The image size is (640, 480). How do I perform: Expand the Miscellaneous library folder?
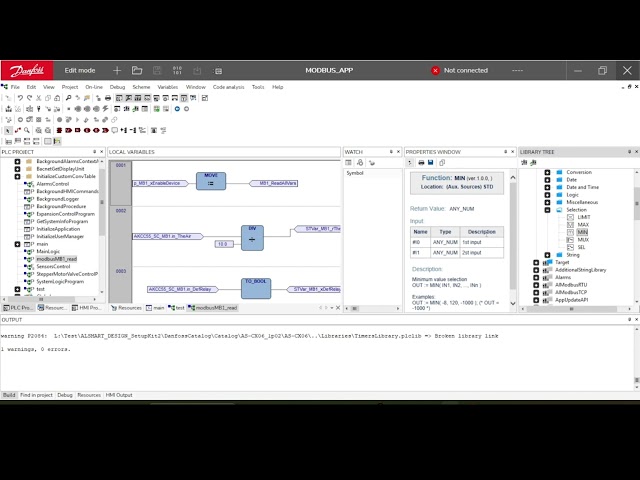[x=547, y=202]
